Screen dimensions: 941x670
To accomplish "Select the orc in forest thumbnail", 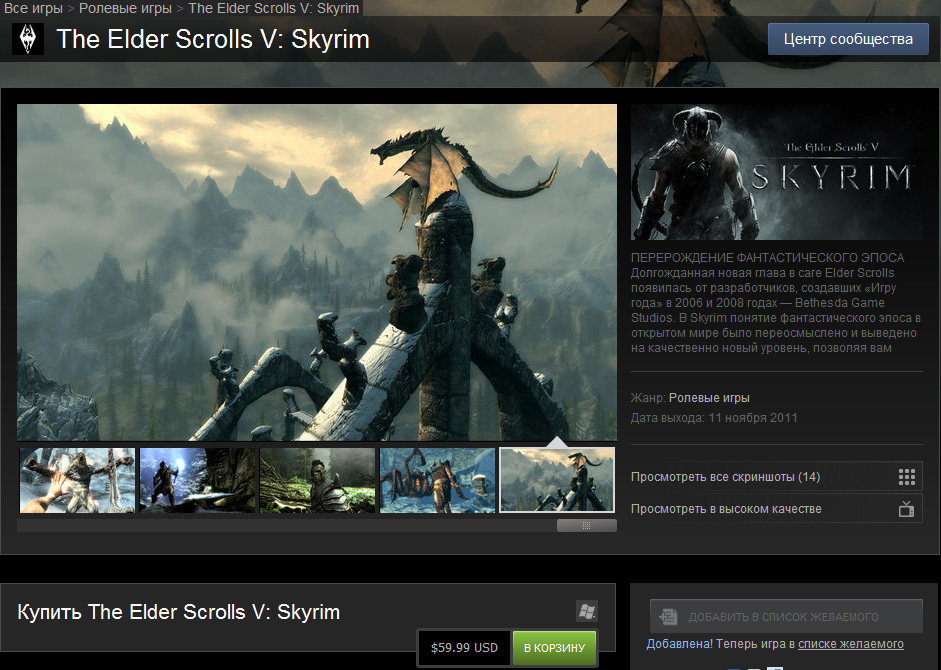I will click(317, 480).
